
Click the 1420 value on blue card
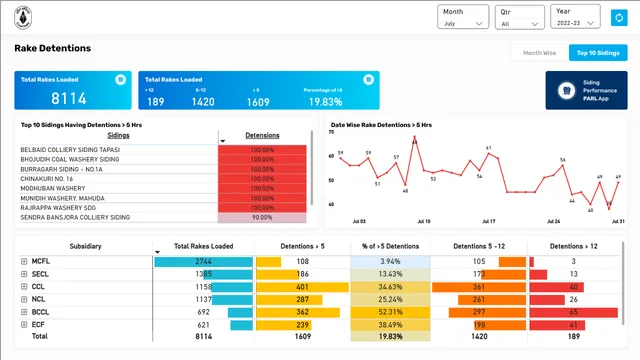203,102
